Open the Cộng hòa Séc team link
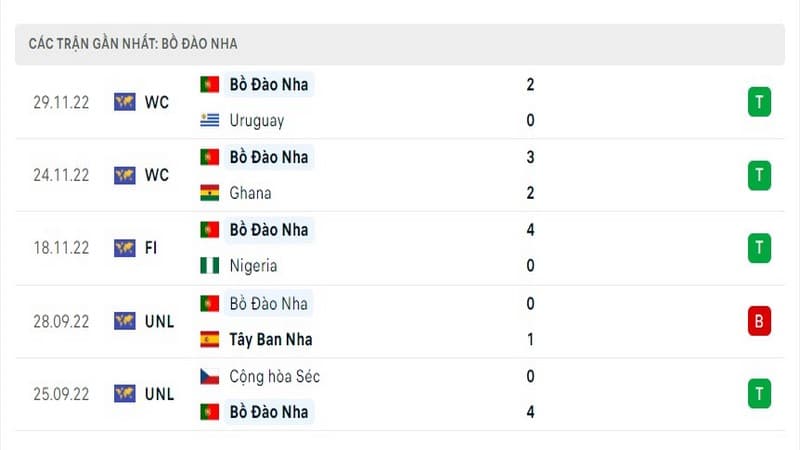The width and height of the screenshot is (800, 450). [x=274, y=377]
